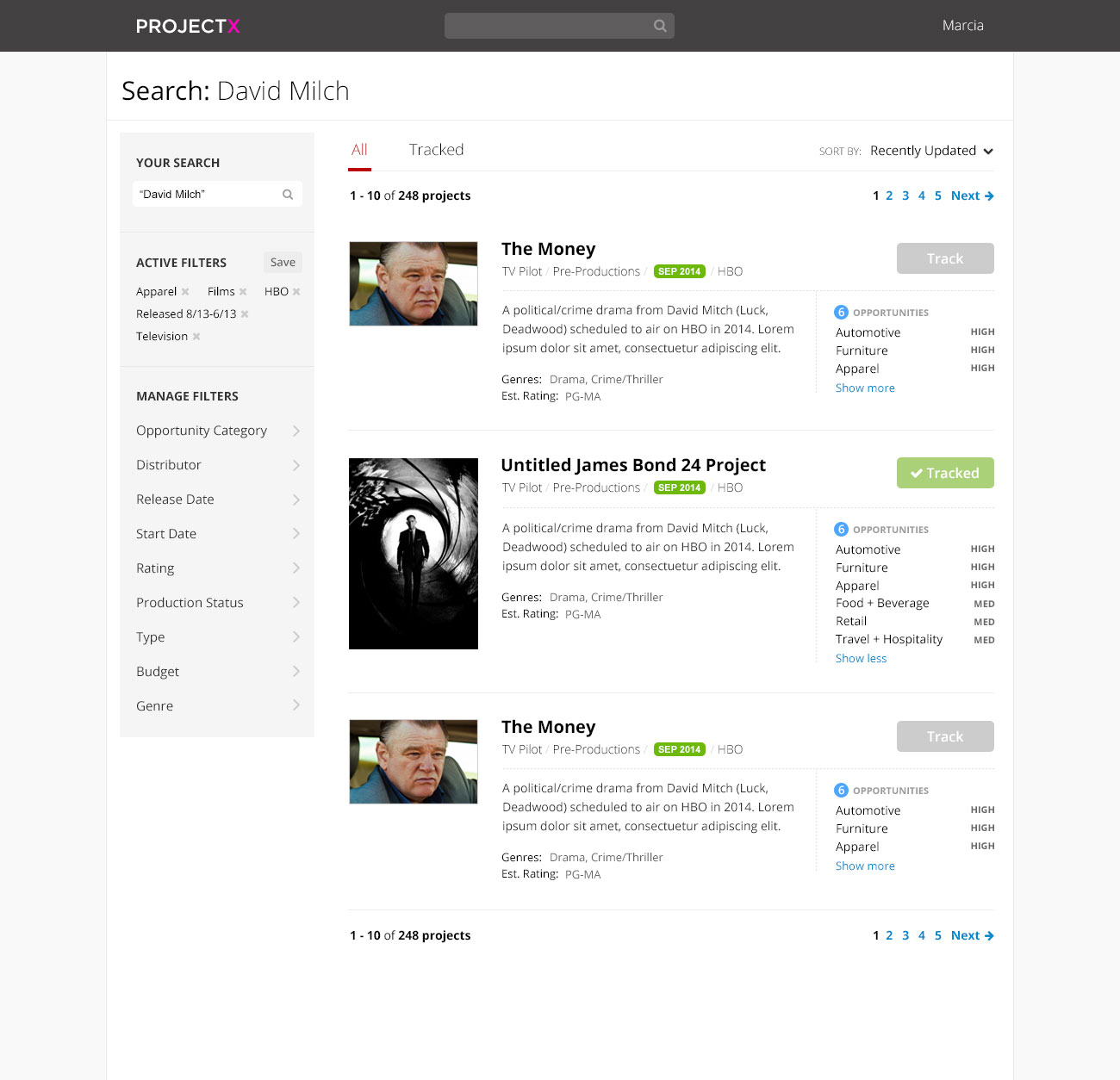Track the first The Money project
The width and height of the screenshot is (1120, 1080).
pyautogui.click(x=945, y=258)
